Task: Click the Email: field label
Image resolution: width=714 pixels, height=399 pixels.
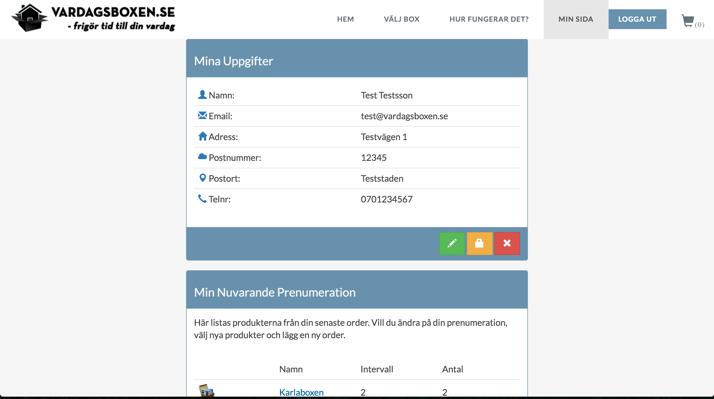Action: coord(220,116)
